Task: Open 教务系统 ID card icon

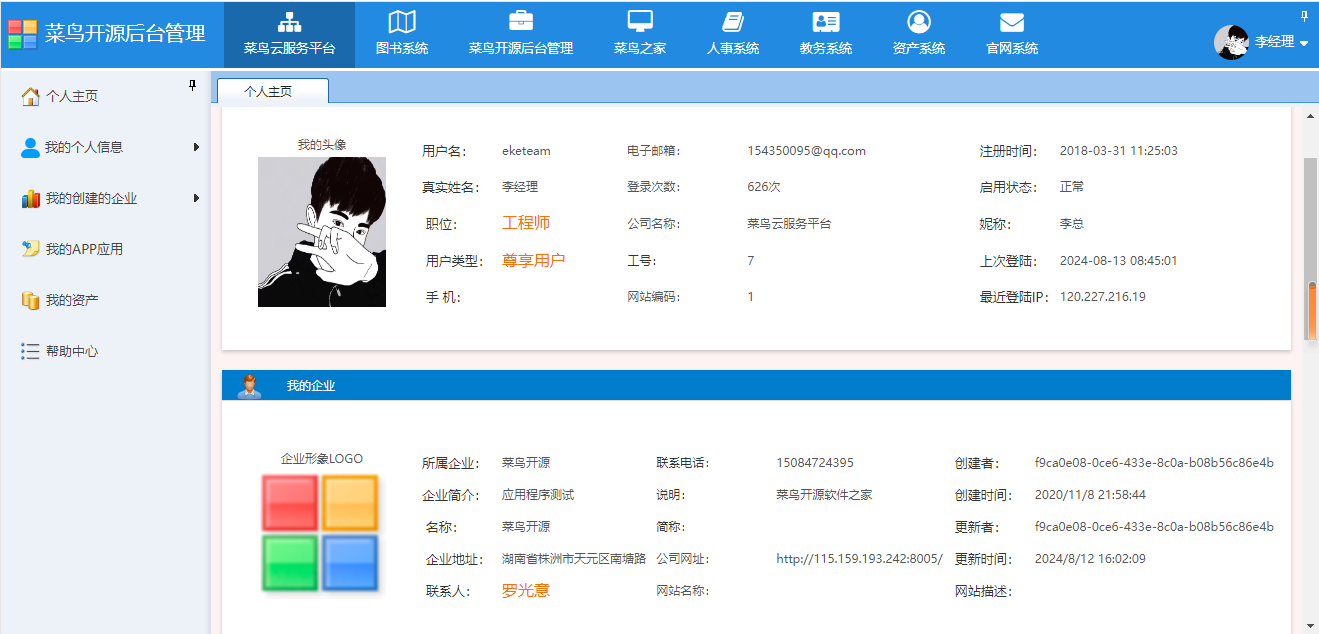Action: 826,22
